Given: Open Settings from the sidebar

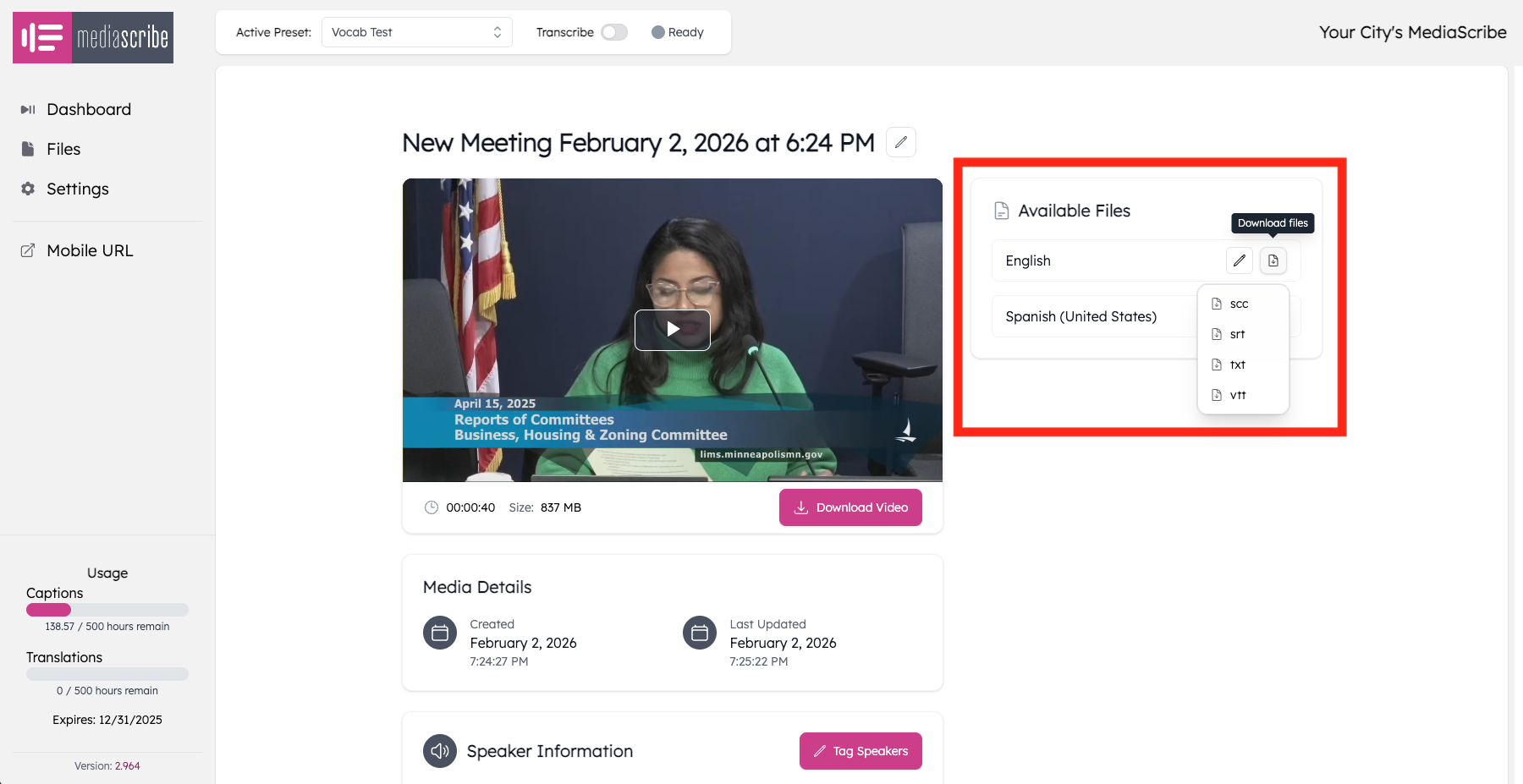Looking at the screenshot, I should tap(77, 189).
